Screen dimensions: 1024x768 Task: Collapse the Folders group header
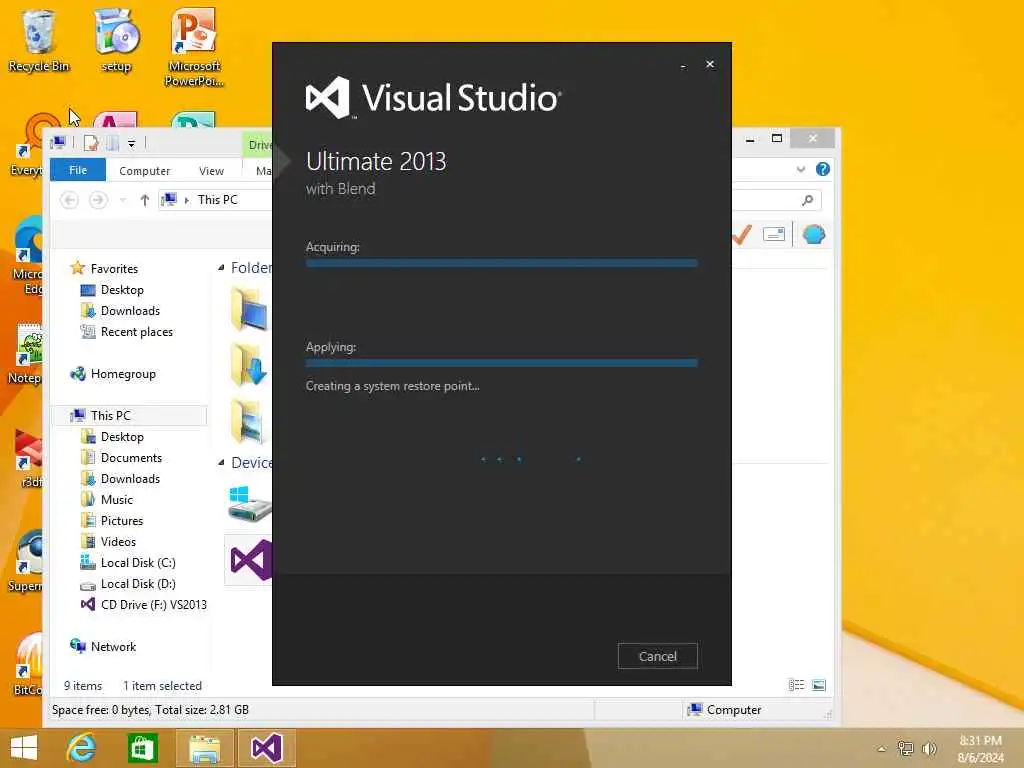coord(221,268)
